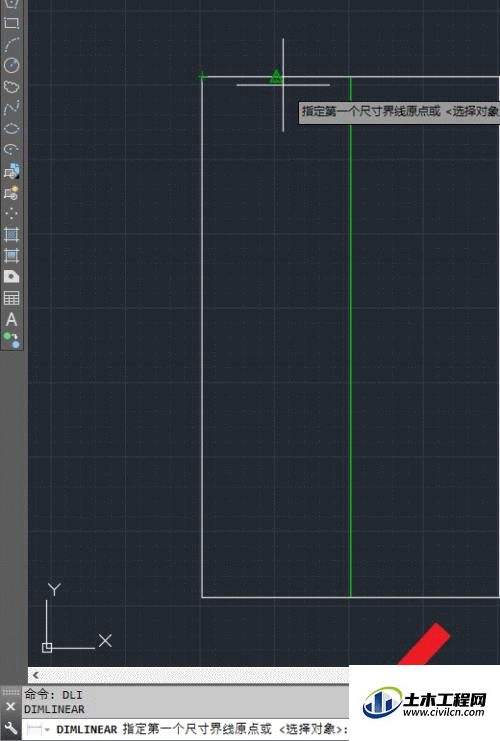Viewport: 500px width, 741px height.
Task: Click the '指定第一个尺寸界线原点或' cursor tooltip
Action: coord(399,112)
